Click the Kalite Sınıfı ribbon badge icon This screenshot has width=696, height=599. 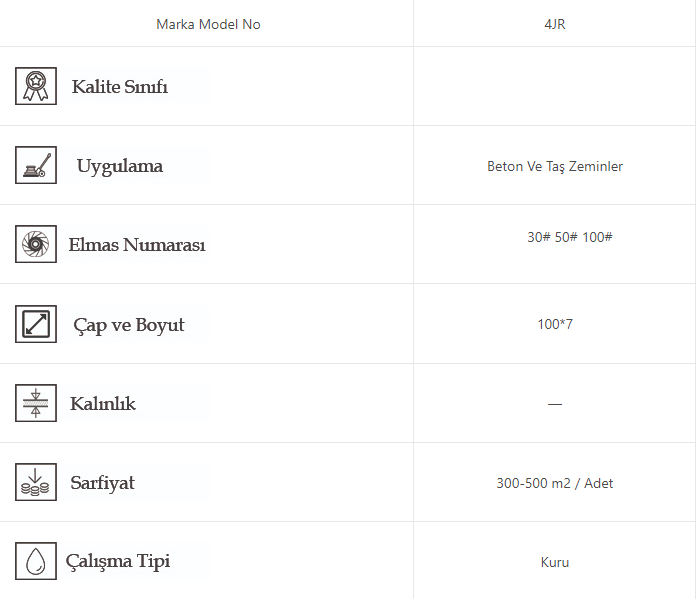36,86
